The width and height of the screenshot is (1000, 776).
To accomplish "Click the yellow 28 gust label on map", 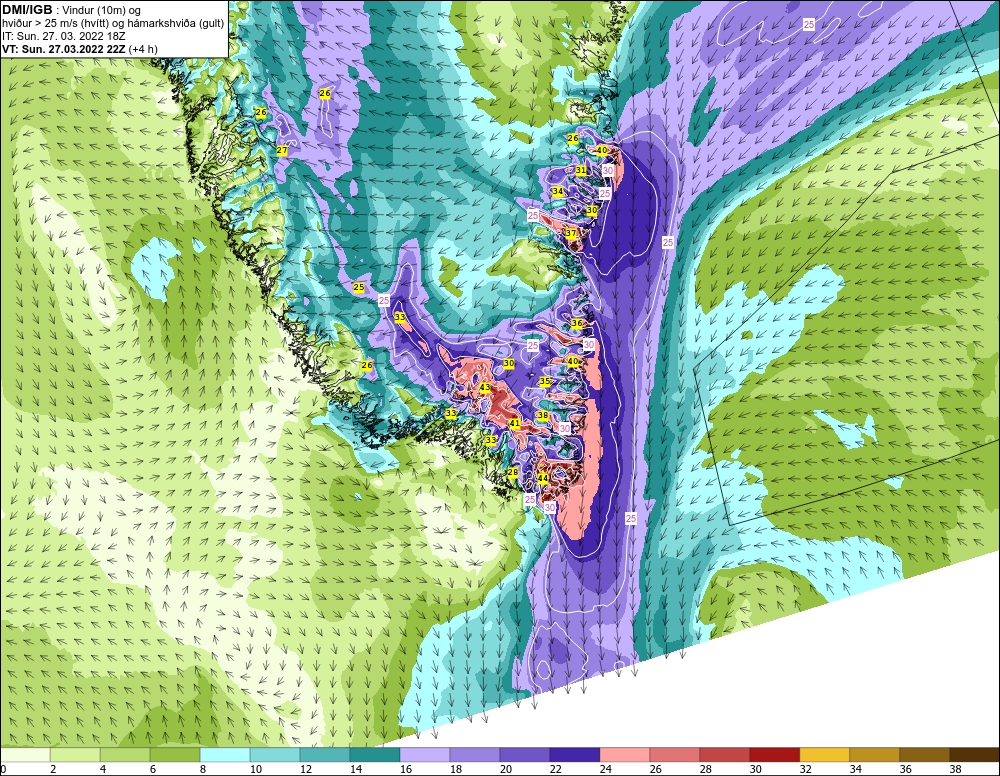I will pos(512,472).
